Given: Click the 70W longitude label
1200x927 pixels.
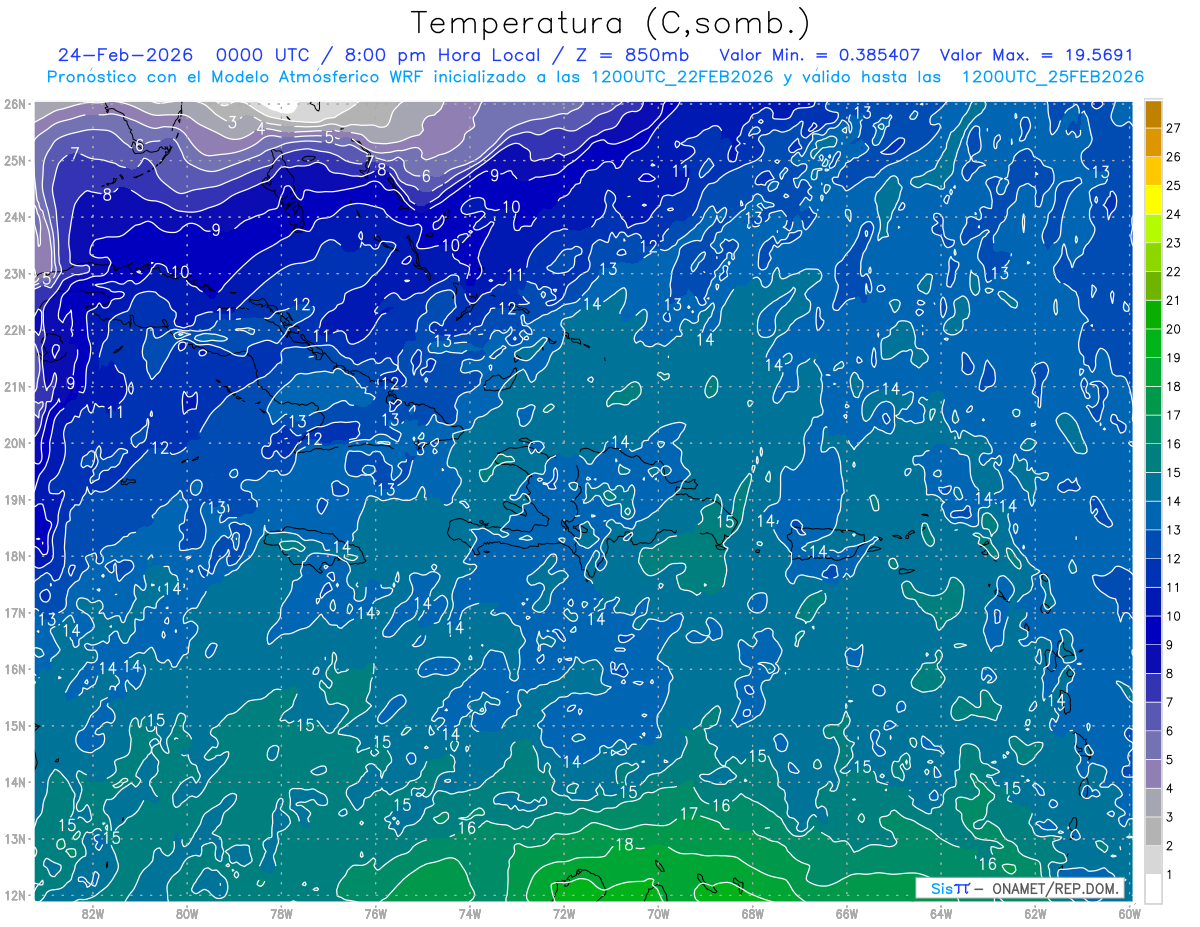Looking at the screenshot, I should [x=658, y=913].
